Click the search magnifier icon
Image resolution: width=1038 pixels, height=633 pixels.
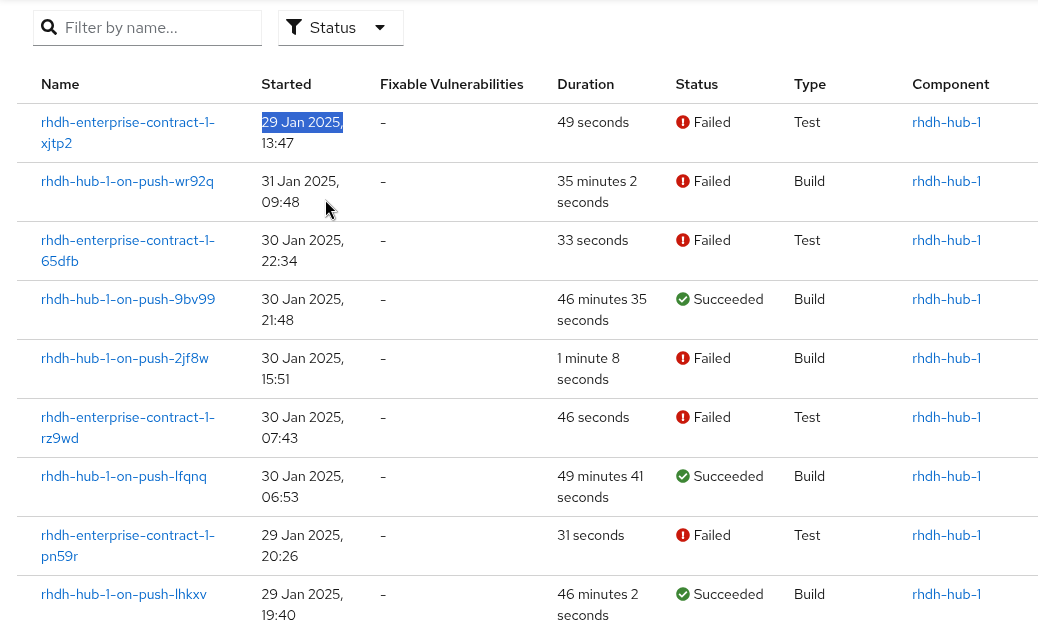[x=49, y=28]
